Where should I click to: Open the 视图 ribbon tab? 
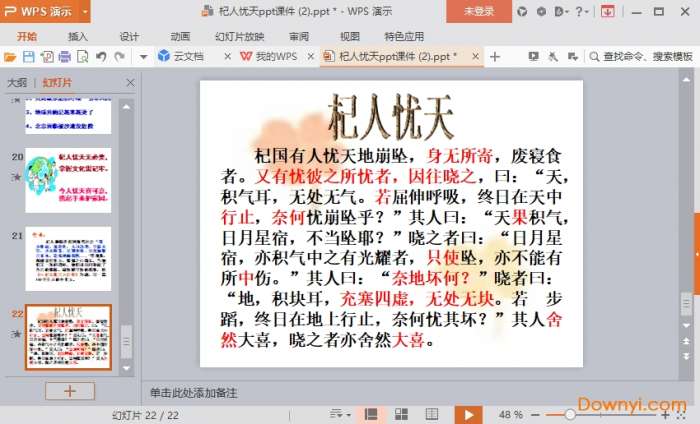(x=350, y=37)
